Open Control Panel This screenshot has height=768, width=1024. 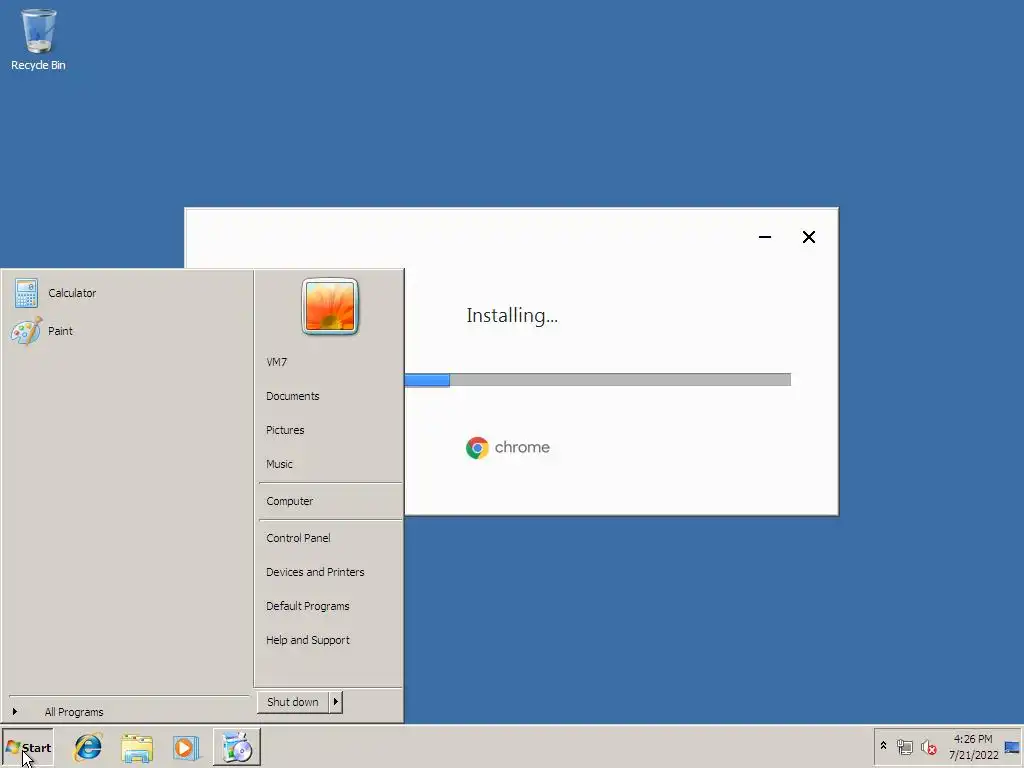(330, 538)
